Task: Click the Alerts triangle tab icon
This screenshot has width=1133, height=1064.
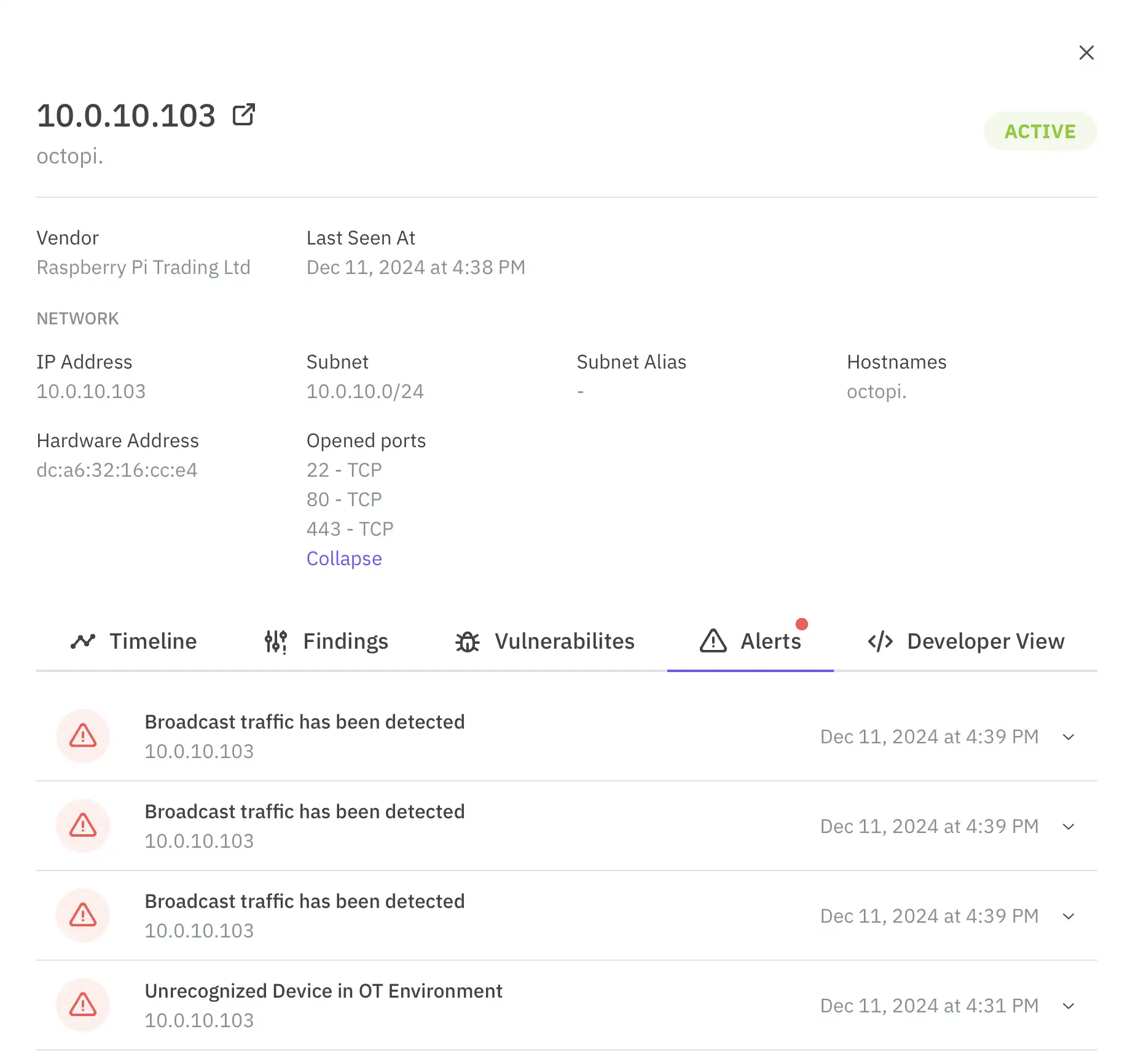Action: pyautogui.click(x=713, y=641)
